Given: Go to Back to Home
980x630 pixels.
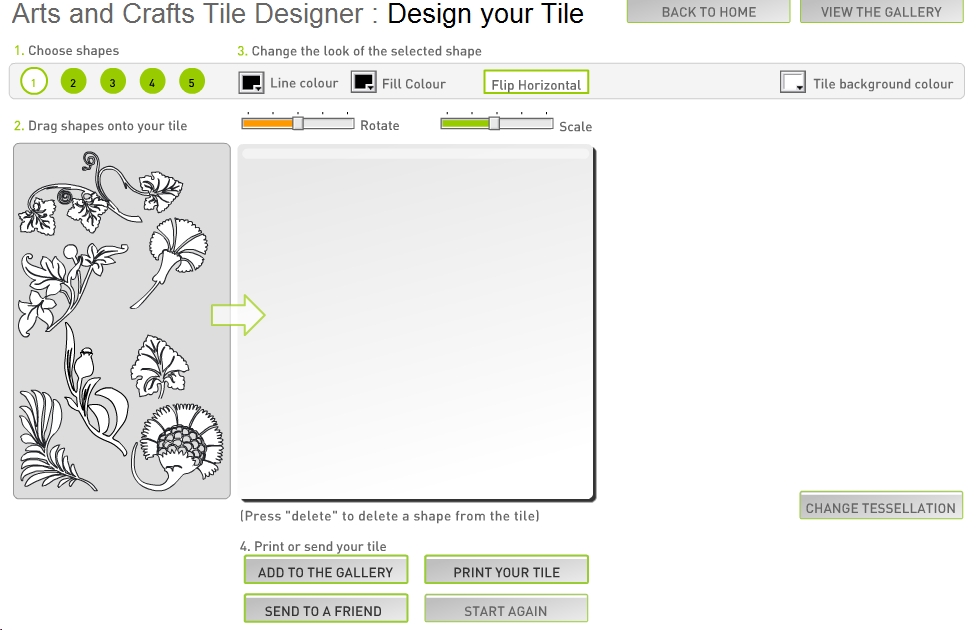Looking at the screenshot, I should coord(708,12).
